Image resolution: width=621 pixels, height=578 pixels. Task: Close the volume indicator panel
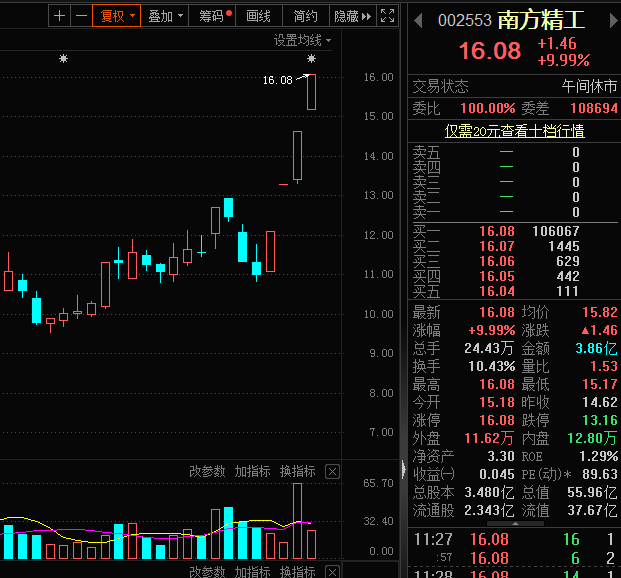pyautogui.click(x=333, y=472)
